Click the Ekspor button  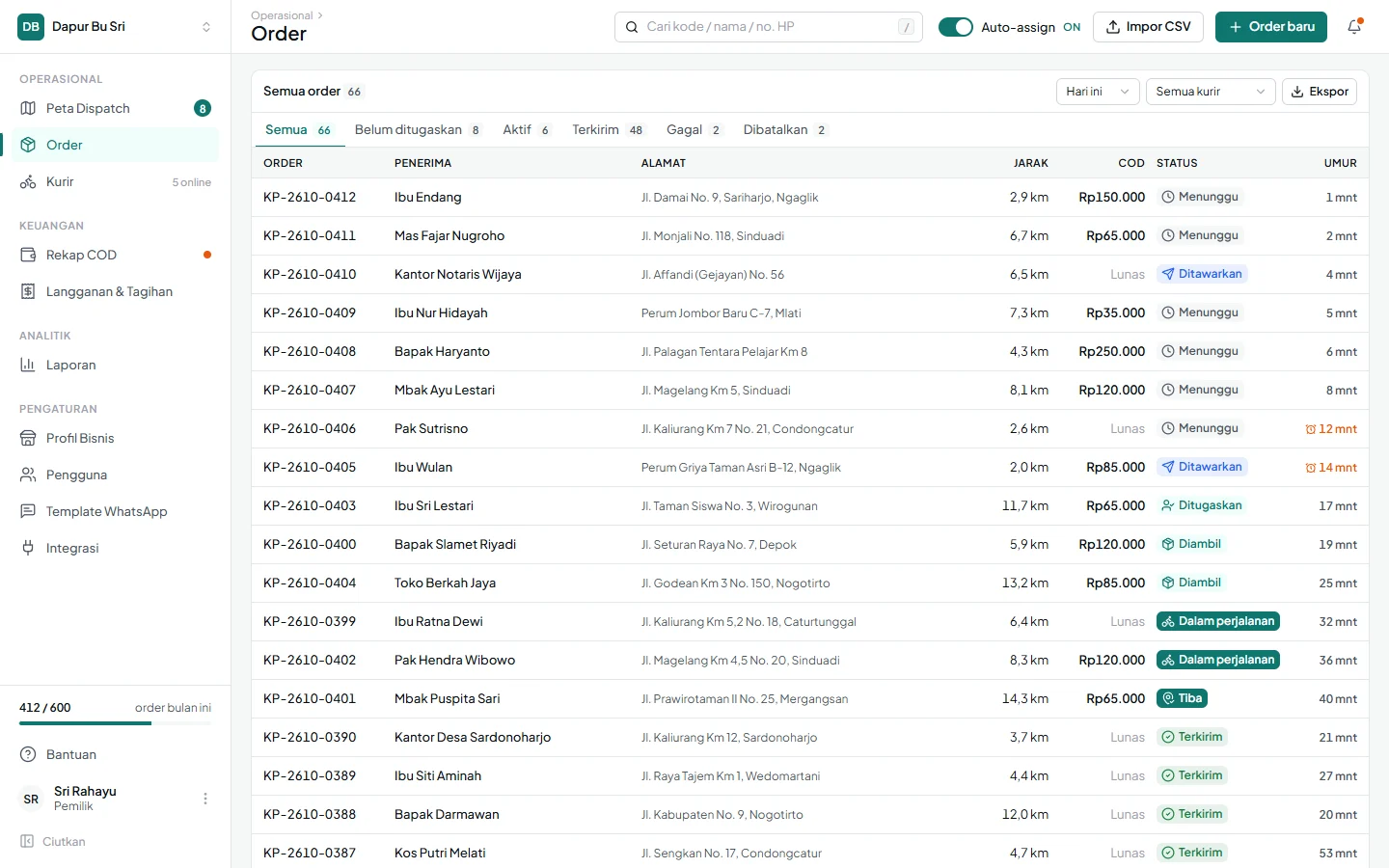coord(1320,92)
